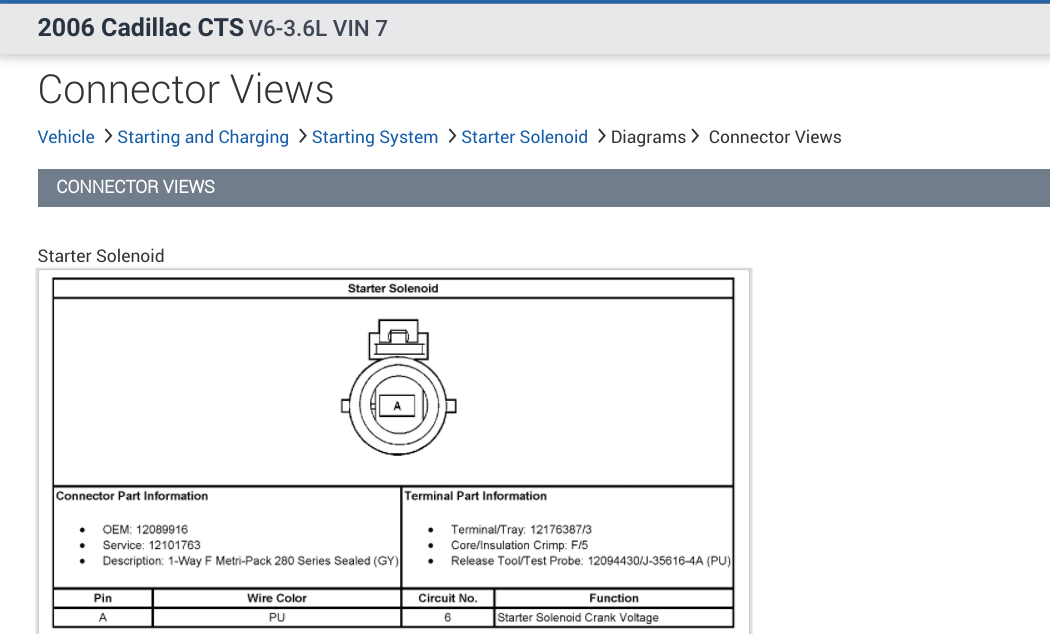Click the Starter Solenoid table title row
Screen dimensions: 1050x634
[393, 289]
